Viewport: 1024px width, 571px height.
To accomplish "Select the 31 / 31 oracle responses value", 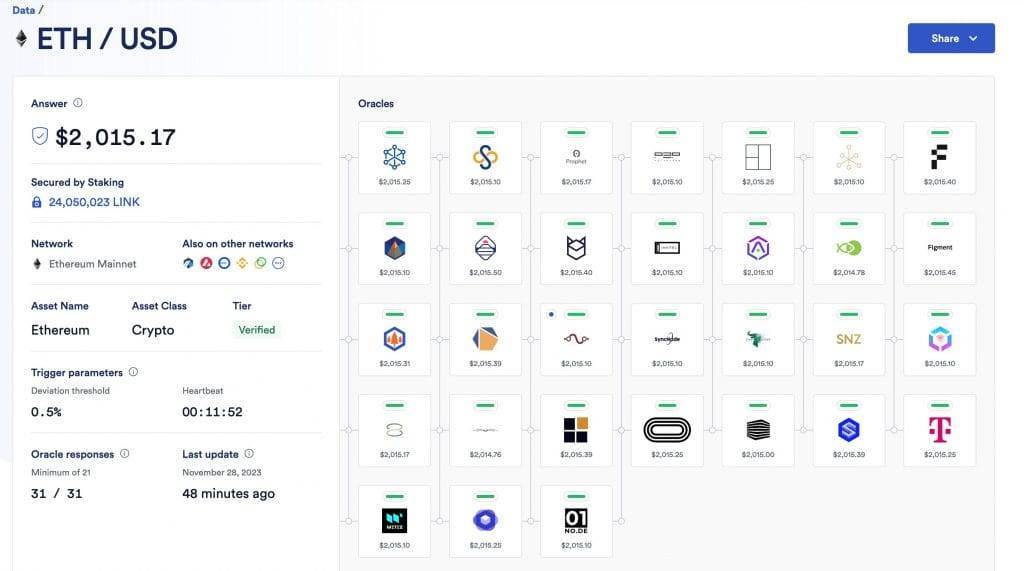I will [57, 493].
